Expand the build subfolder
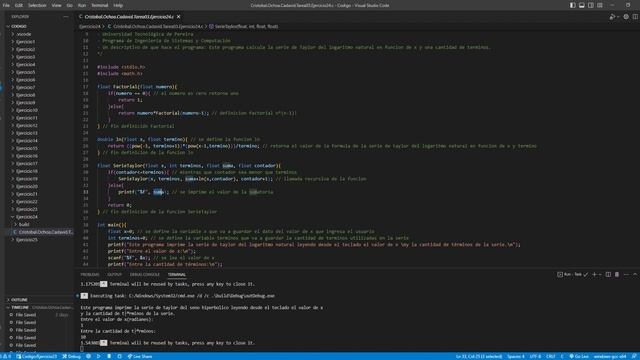640x360 pixels. tap(24, 224)
